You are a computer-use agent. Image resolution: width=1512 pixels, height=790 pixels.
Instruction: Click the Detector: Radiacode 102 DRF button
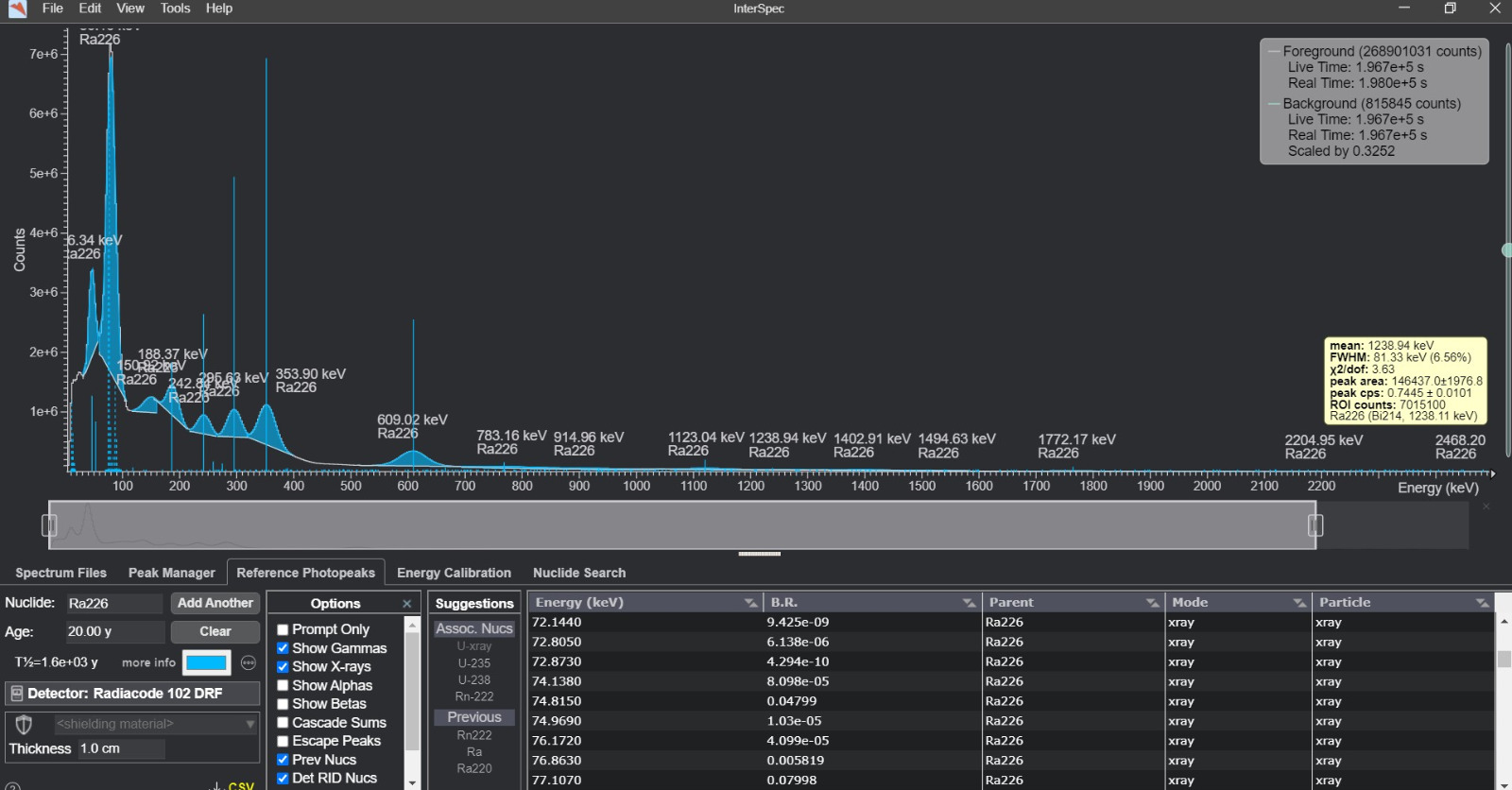pos(132,694)
